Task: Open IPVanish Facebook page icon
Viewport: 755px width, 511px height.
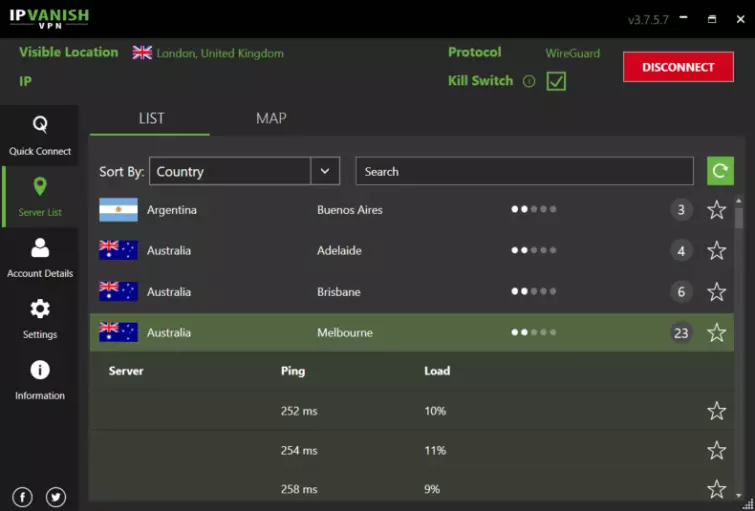Action: 23,496
